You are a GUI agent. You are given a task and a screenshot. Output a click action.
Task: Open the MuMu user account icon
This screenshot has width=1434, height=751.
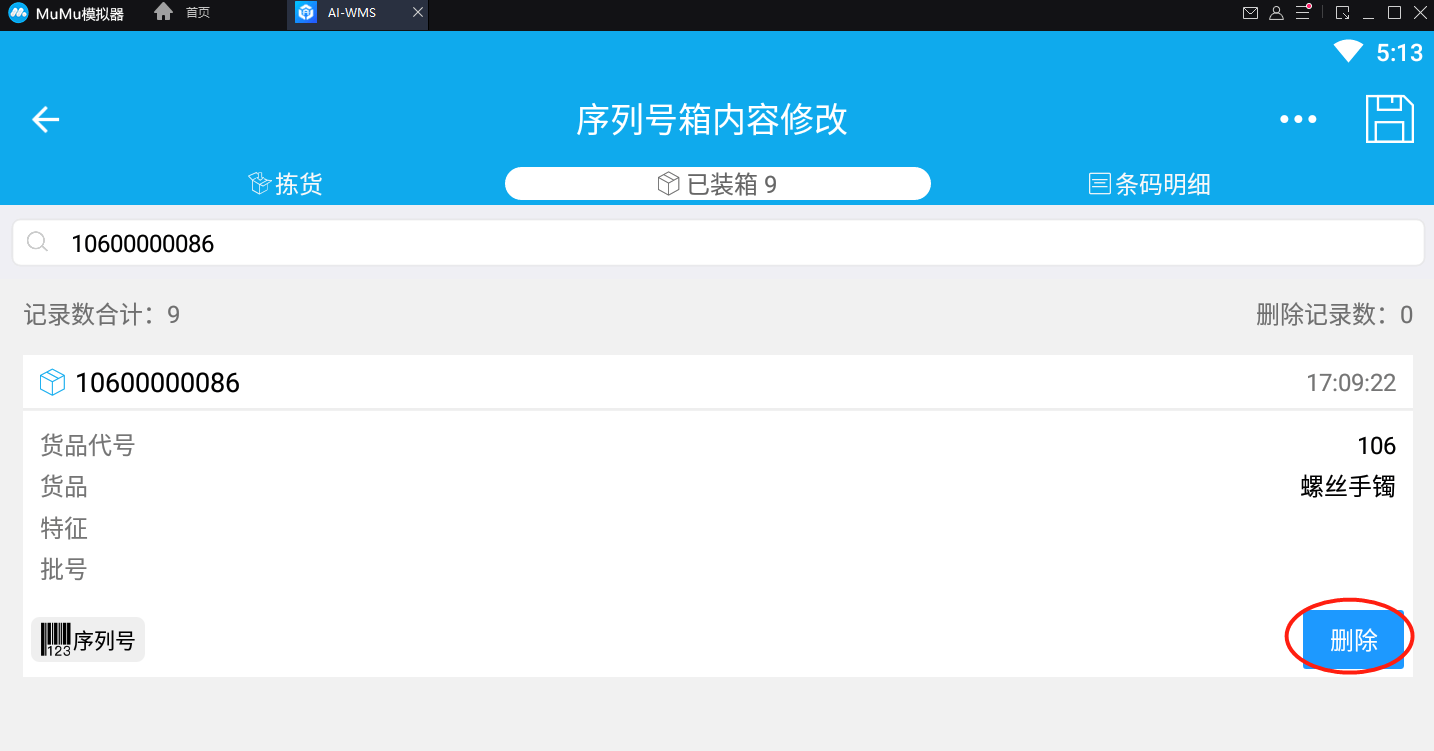[1276, 13]
